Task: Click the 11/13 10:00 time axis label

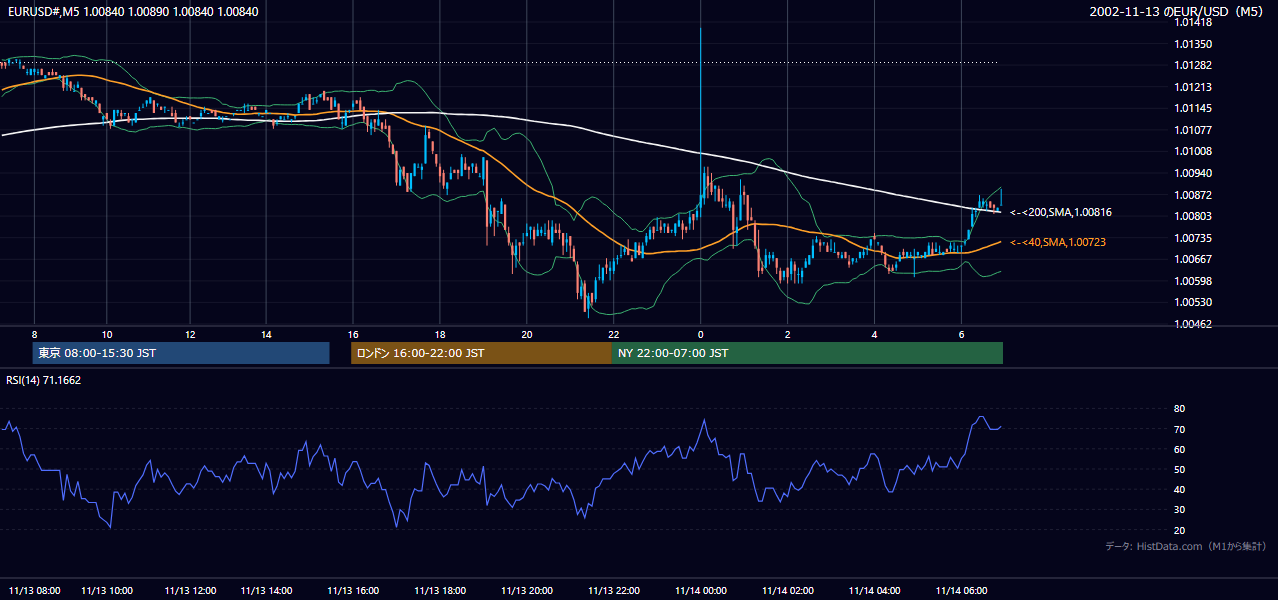Action: 107,591
